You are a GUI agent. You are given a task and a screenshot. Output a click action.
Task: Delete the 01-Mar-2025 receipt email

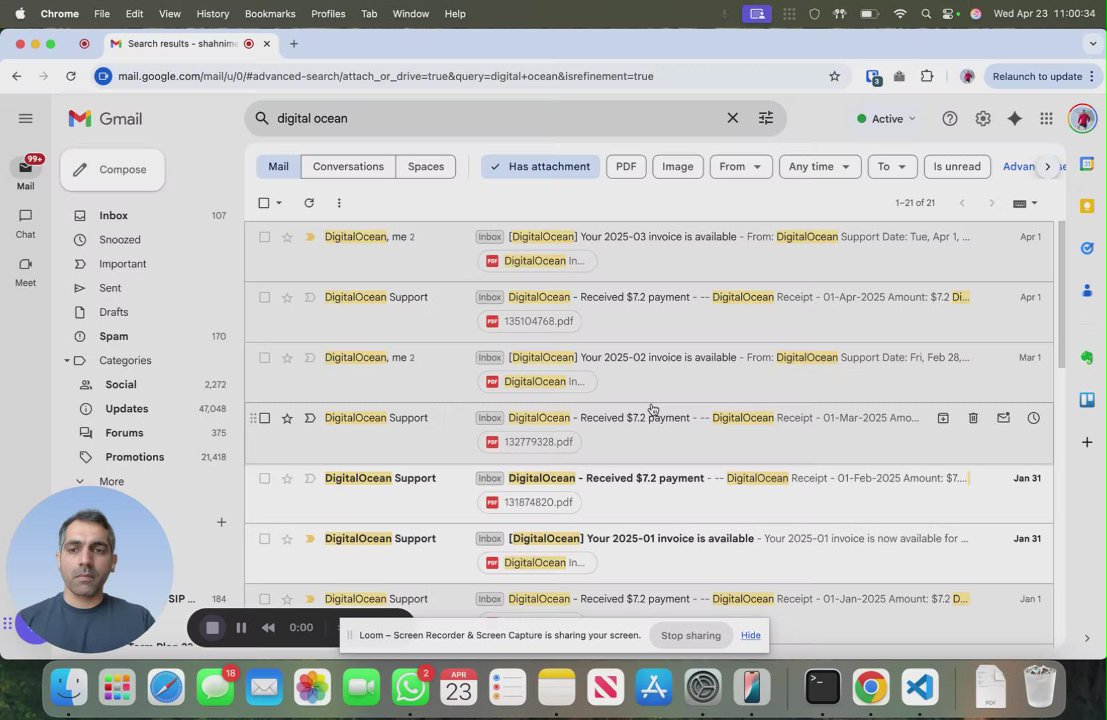coord(973,418)
